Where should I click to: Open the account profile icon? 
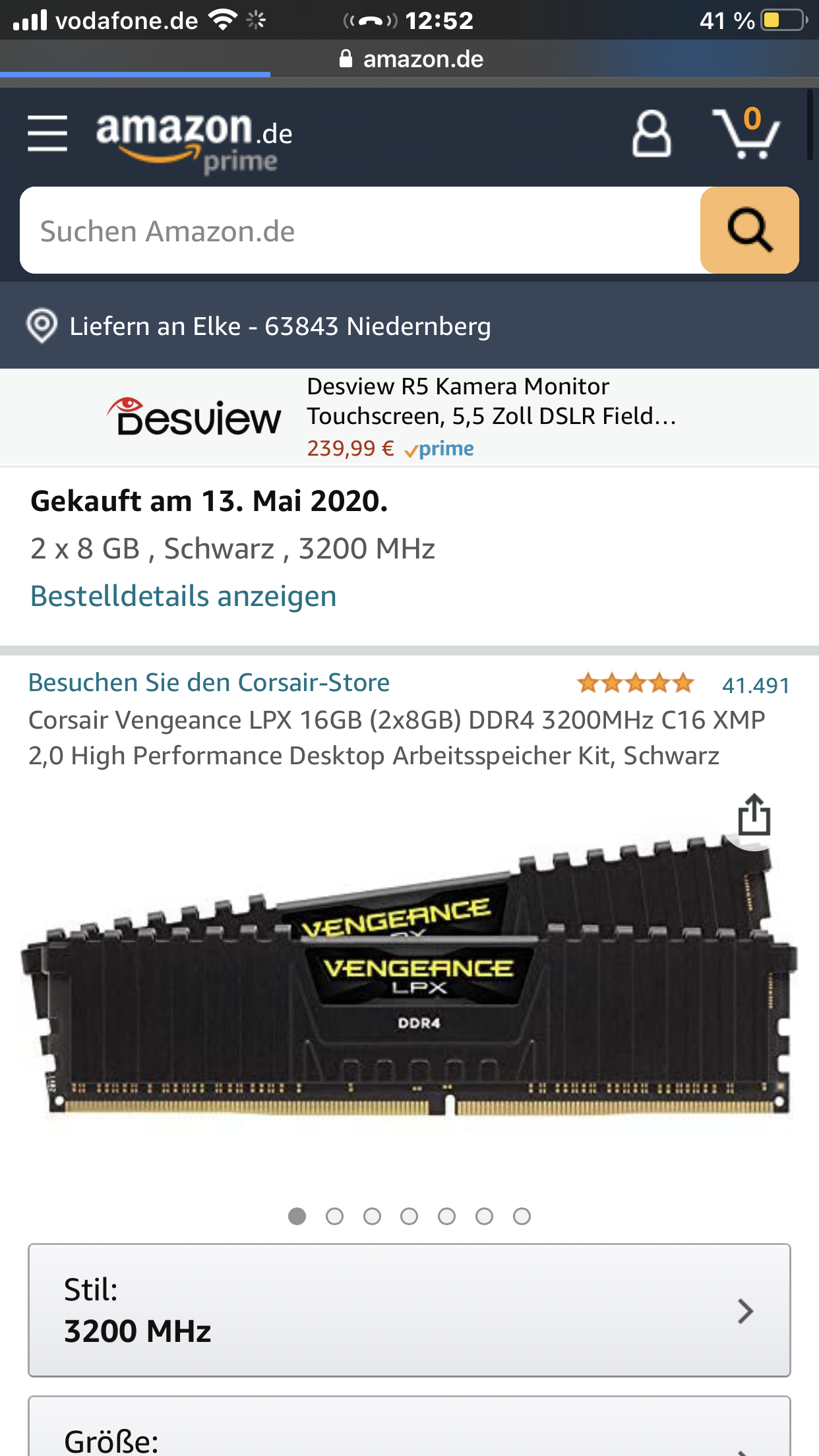652,133
